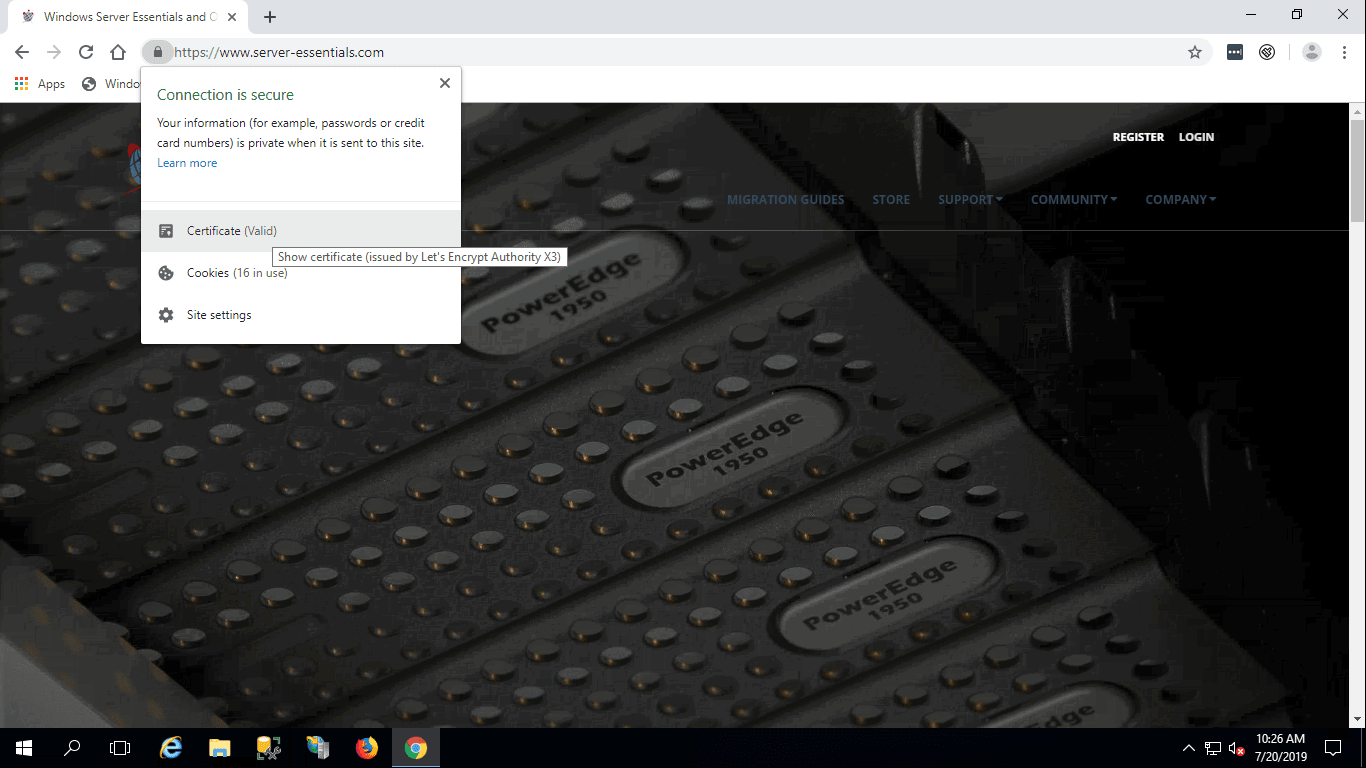Open Task View on the taskbar
Screen dimensions: 1366x768
[120, 748]
